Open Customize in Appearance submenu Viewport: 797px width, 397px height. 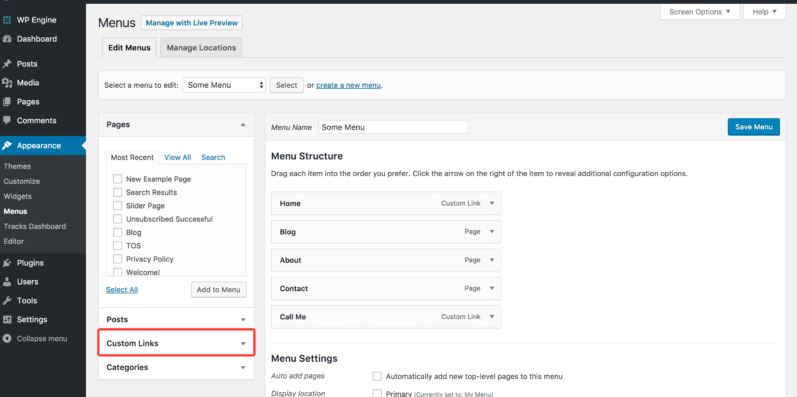[22, 181]
